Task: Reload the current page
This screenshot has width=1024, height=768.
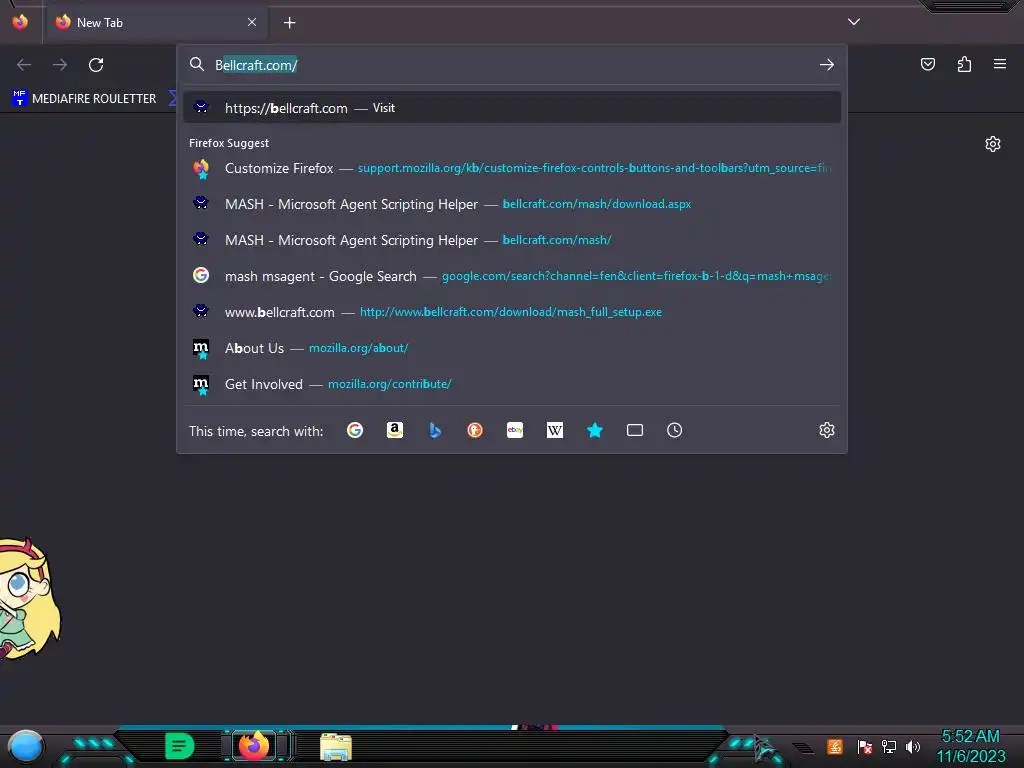Action: pyautogui.click(x=96, y=65)
